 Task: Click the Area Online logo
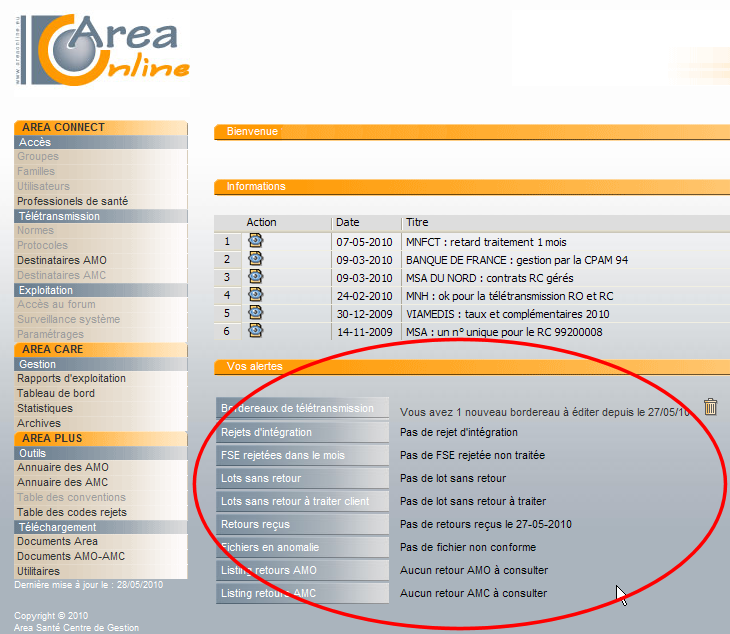tap(102, 50)
